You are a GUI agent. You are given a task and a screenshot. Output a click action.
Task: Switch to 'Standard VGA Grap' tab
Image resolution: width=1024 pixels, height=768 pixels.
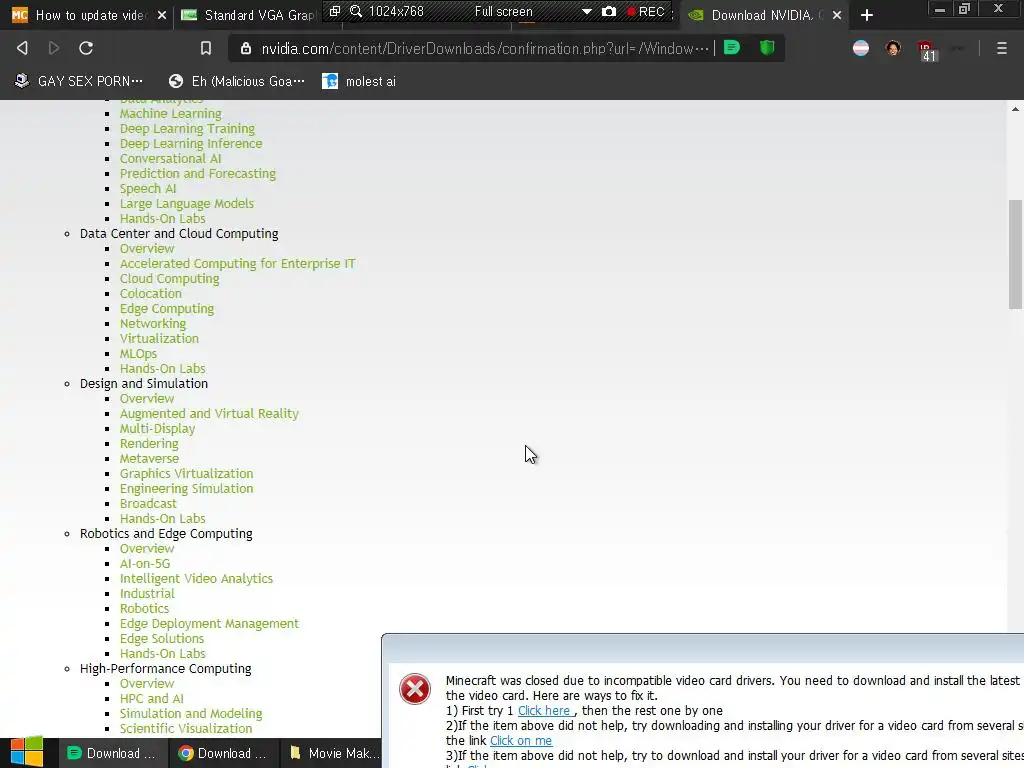point(251,15)
